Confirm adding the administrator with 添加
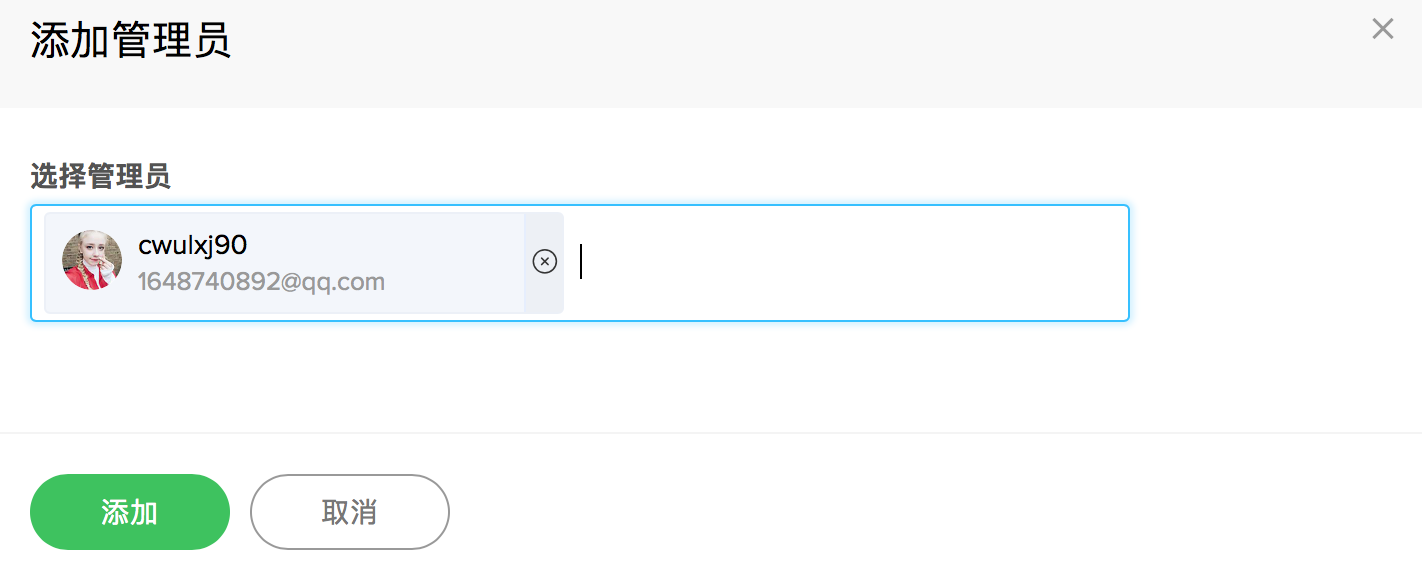Viewport: 1422px width, 566px height. tap(130, 512)
